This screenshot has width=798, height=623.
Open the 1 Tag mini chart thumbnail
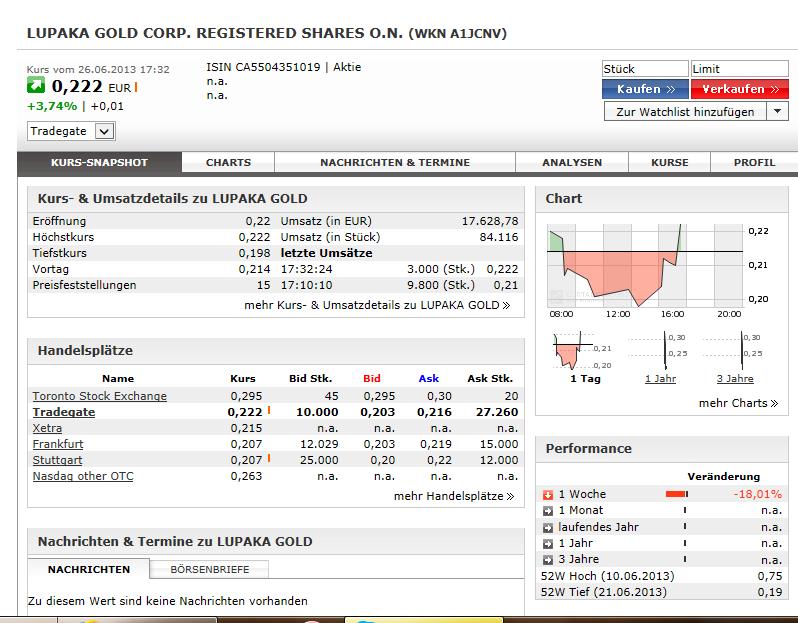pos(585,351)
